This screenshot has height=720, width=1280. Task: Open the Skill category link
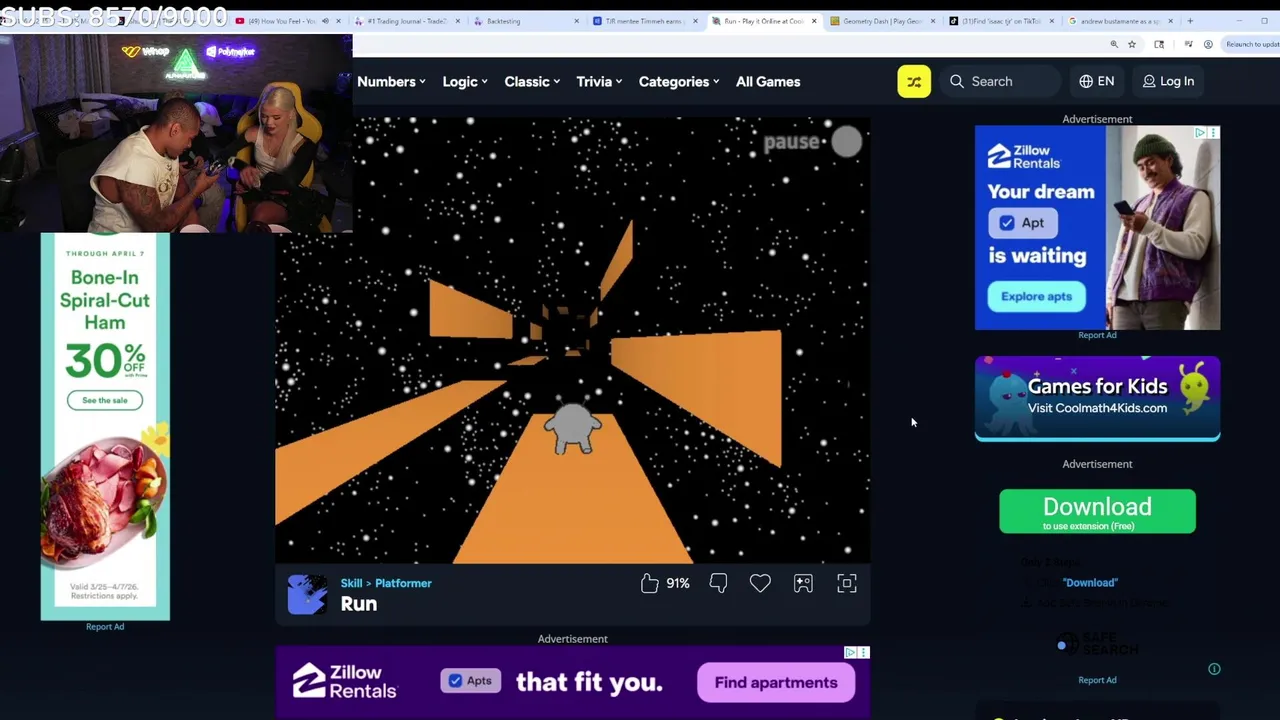[351, 583]
